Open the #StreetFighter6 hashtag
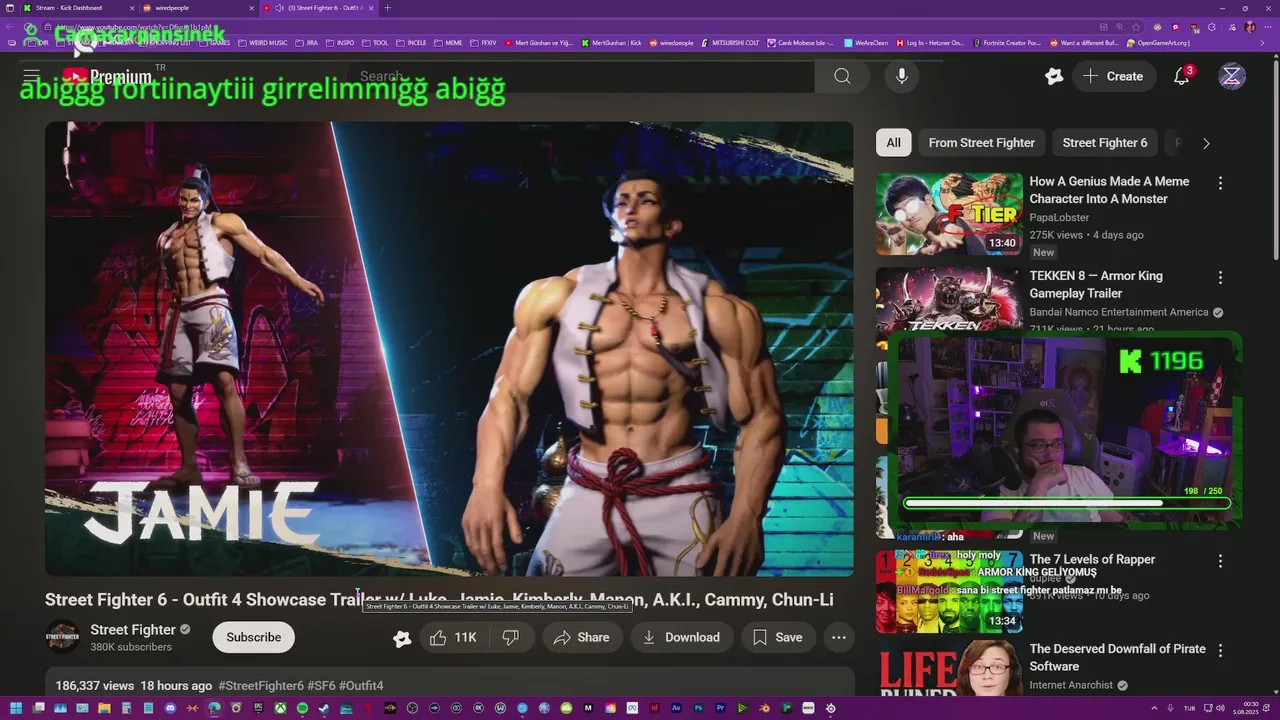The image size is (1280, 720). [x=261, y=686]
